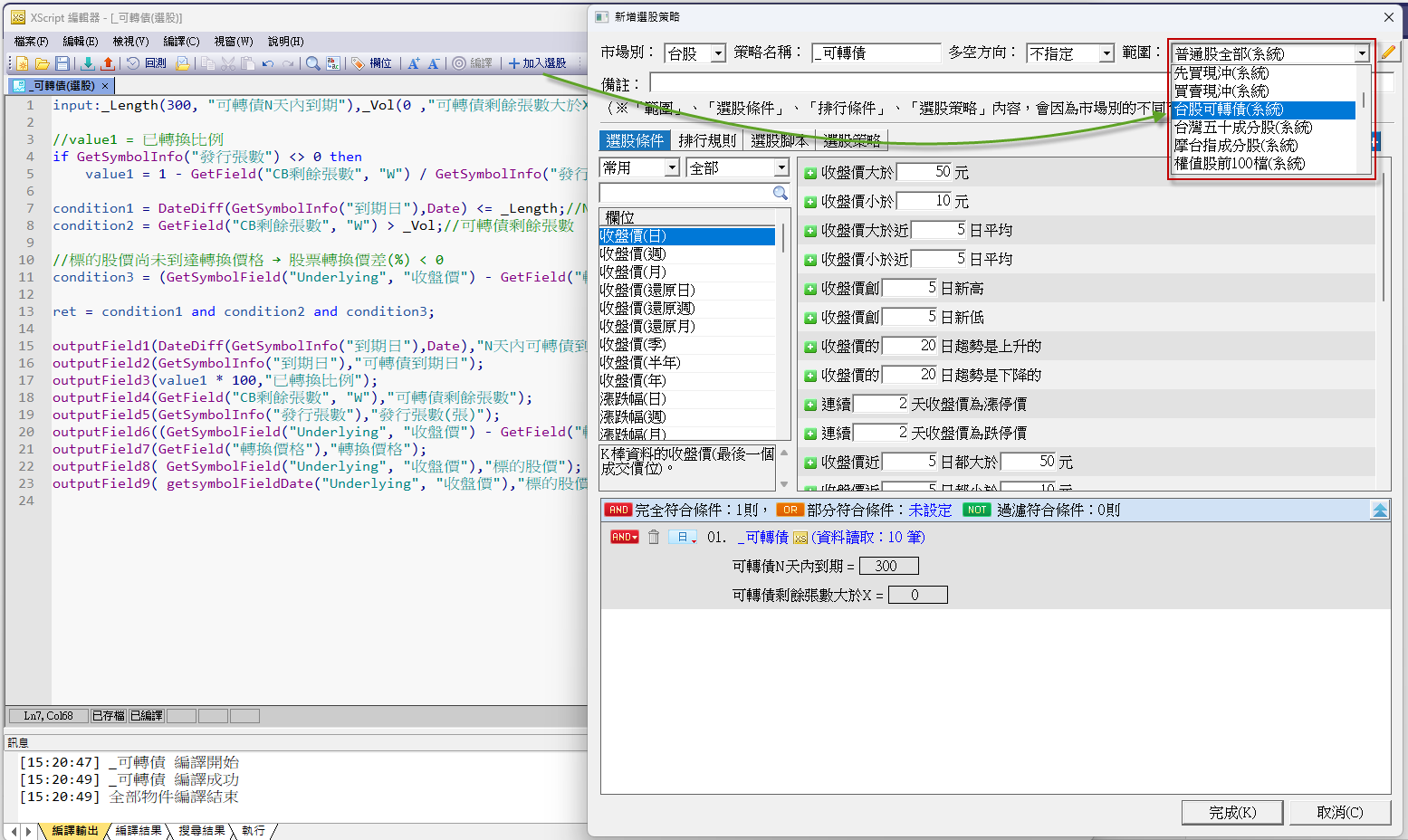Open the 編譯(C) menu
The width and height of the screenshot is (1408, 840).
(x=181, y=41)
